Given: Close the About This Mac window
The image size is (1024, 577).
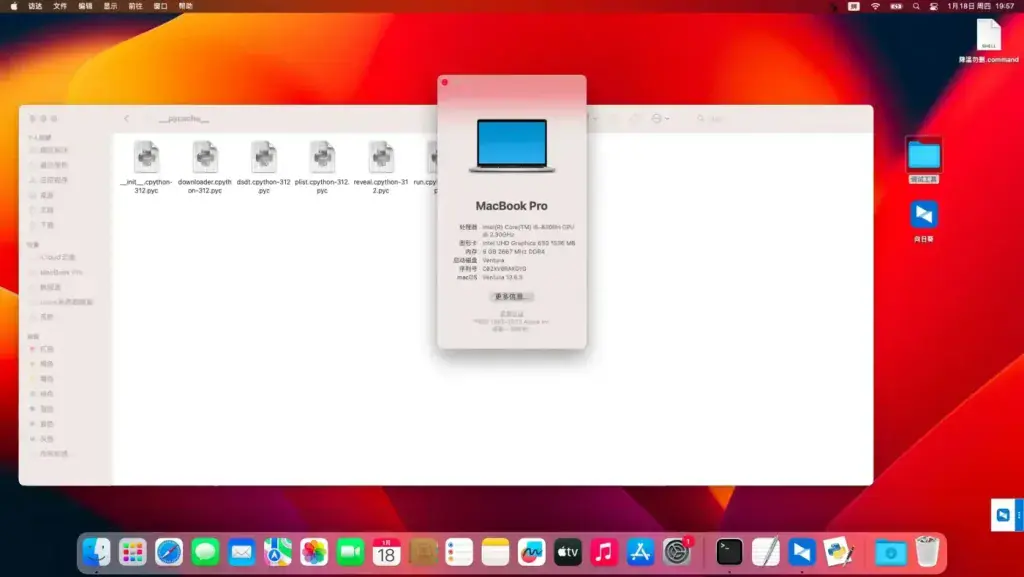Looking at the screenshot, I should 445,82.
